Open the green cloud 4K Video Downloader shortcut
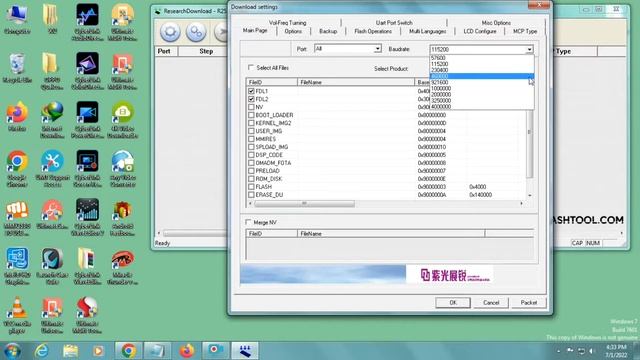Image resolution: width=640 pixels, height=360 pixels. 122,119
